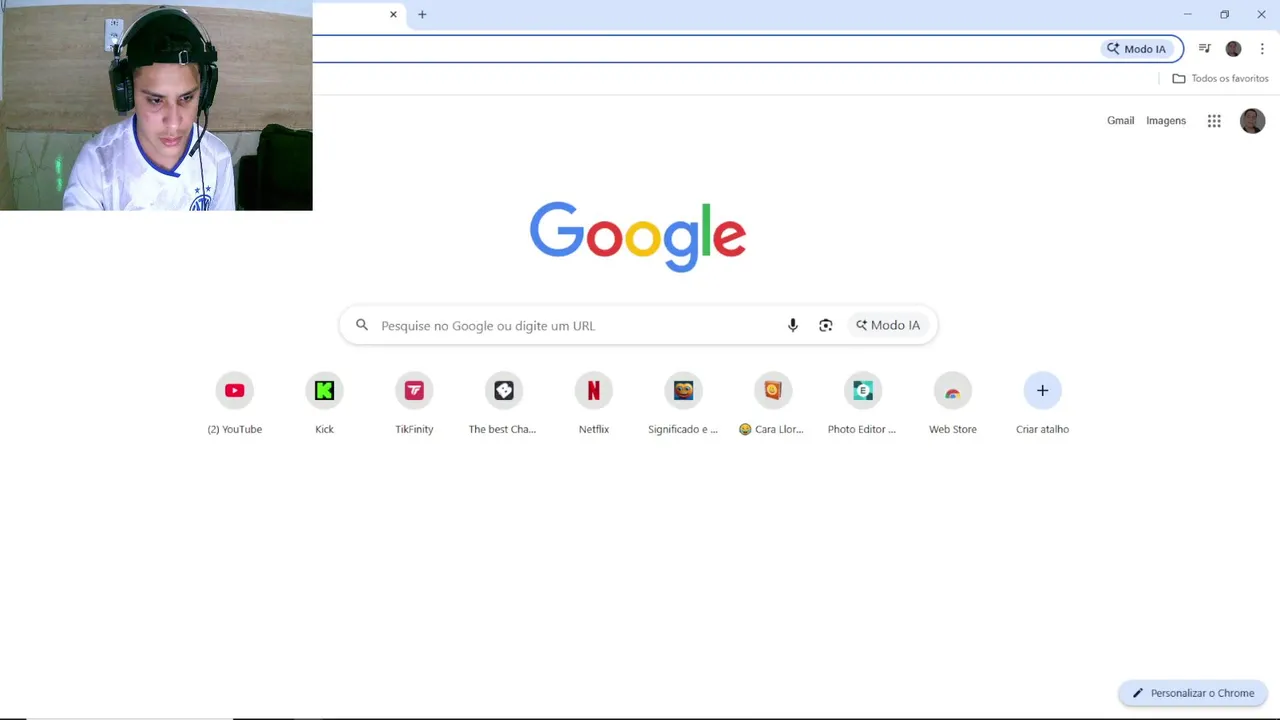Screen dimensions: 1280x720
Task: Focus the Google search input field
Action: pos(638,325)
